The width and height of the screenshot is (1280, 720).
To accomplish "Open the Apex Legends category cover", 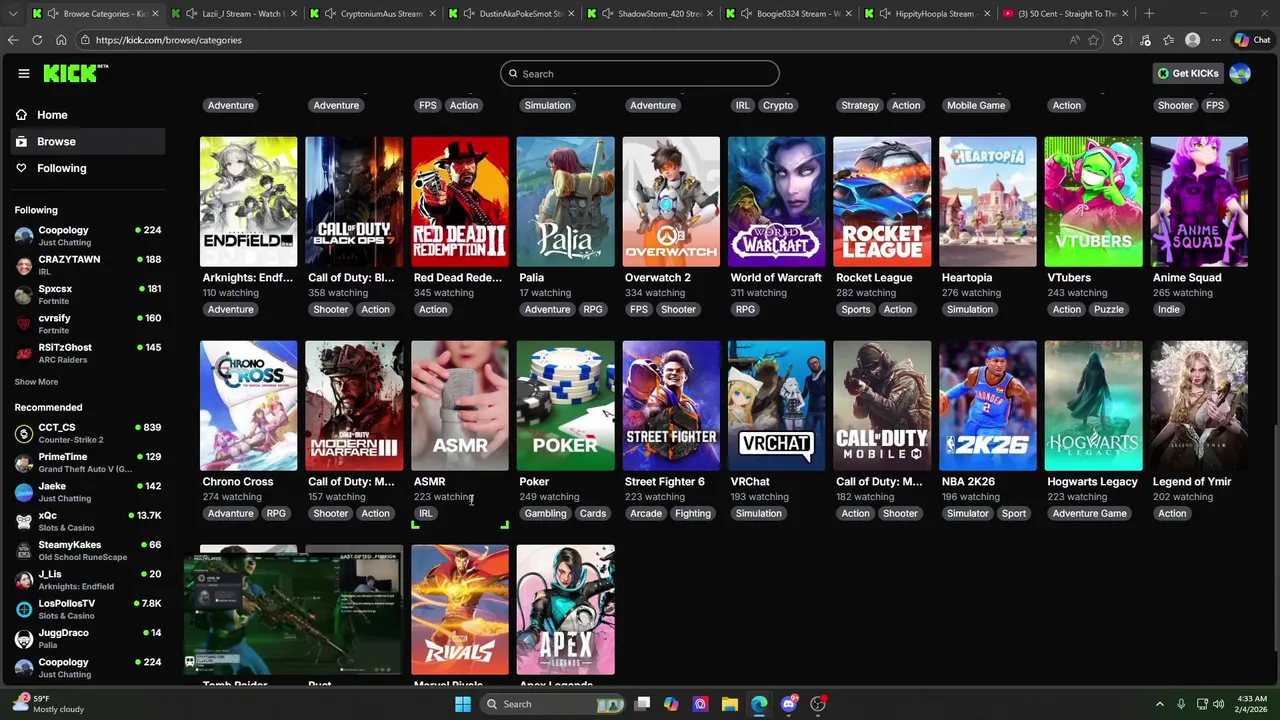I will [565, 610].
